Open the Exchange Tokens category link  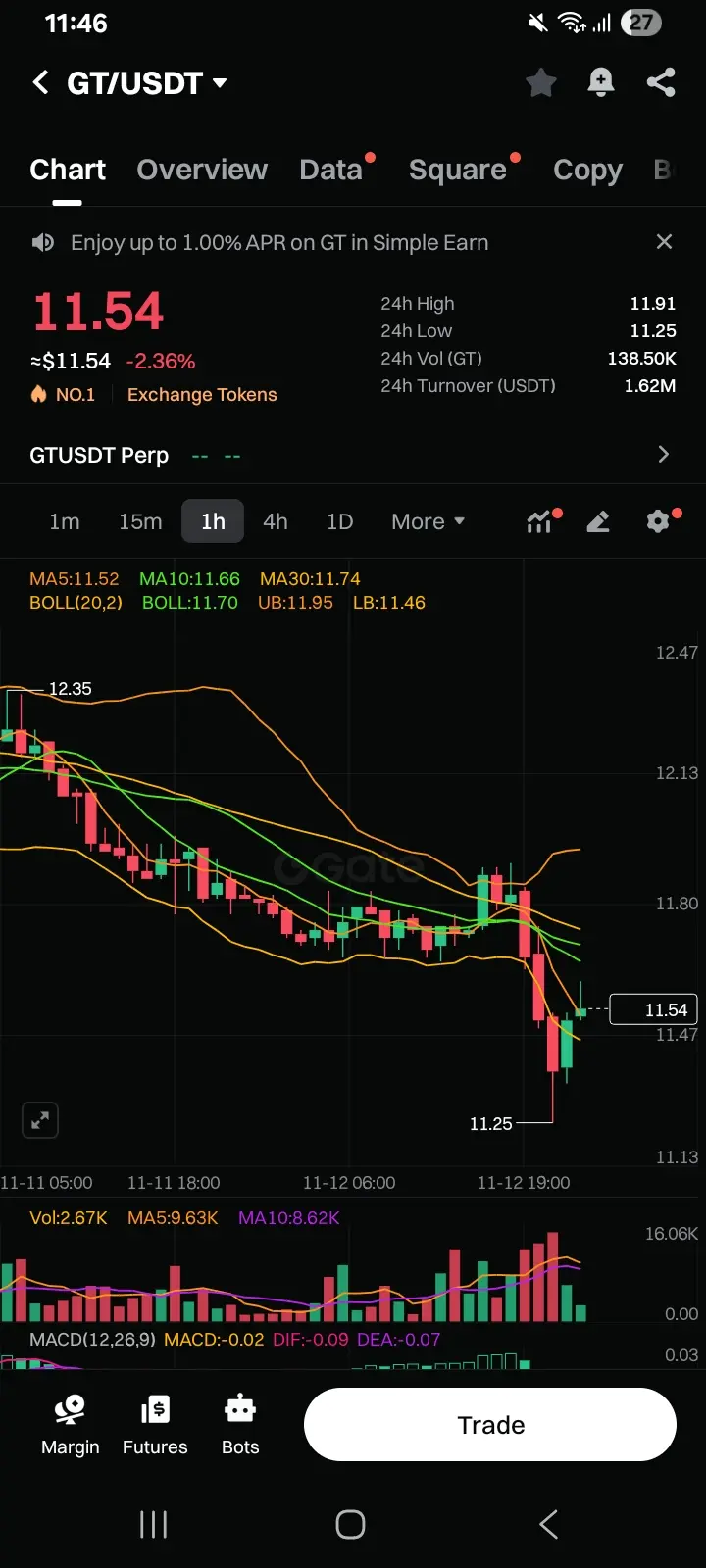coord(202,394)
